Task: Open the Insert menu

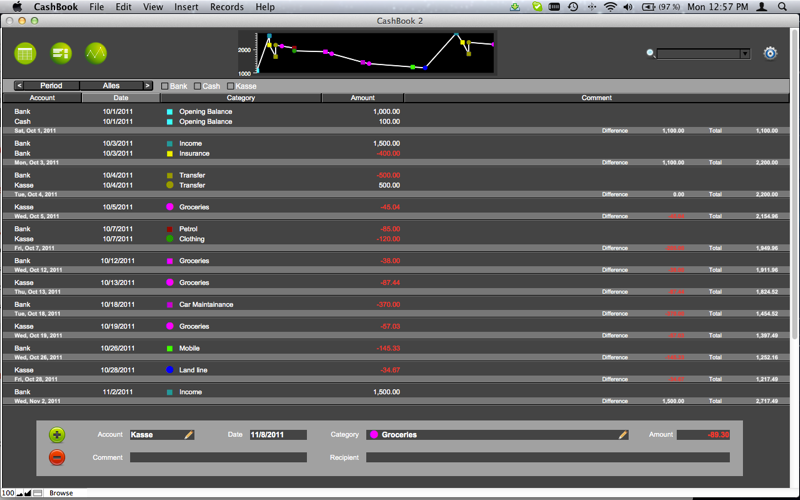Action: (186, 7)
